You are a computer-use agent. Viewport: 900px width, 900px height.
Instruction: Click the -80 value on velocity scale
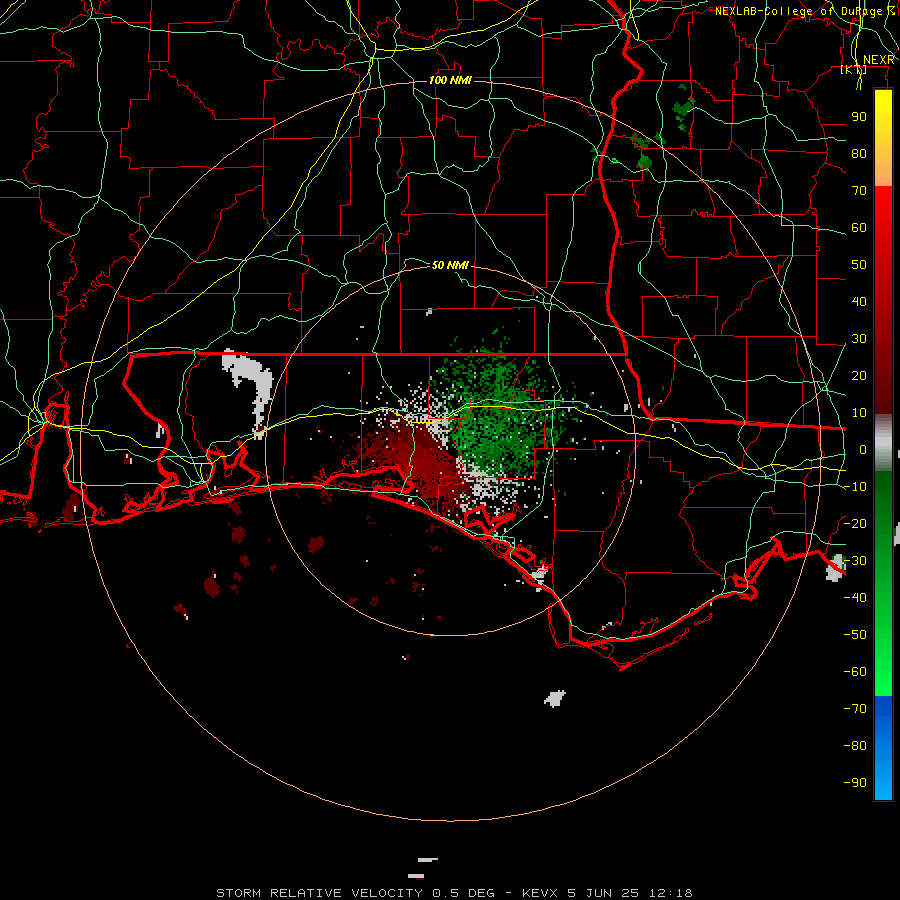(x=855, y=746)
